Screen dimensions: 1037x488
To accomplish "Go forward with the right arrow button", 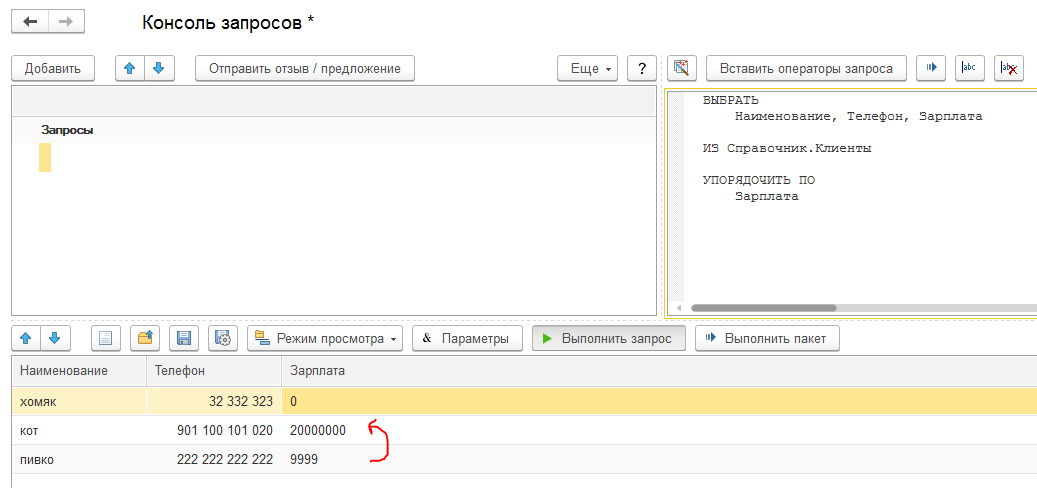I will [66, 22].
